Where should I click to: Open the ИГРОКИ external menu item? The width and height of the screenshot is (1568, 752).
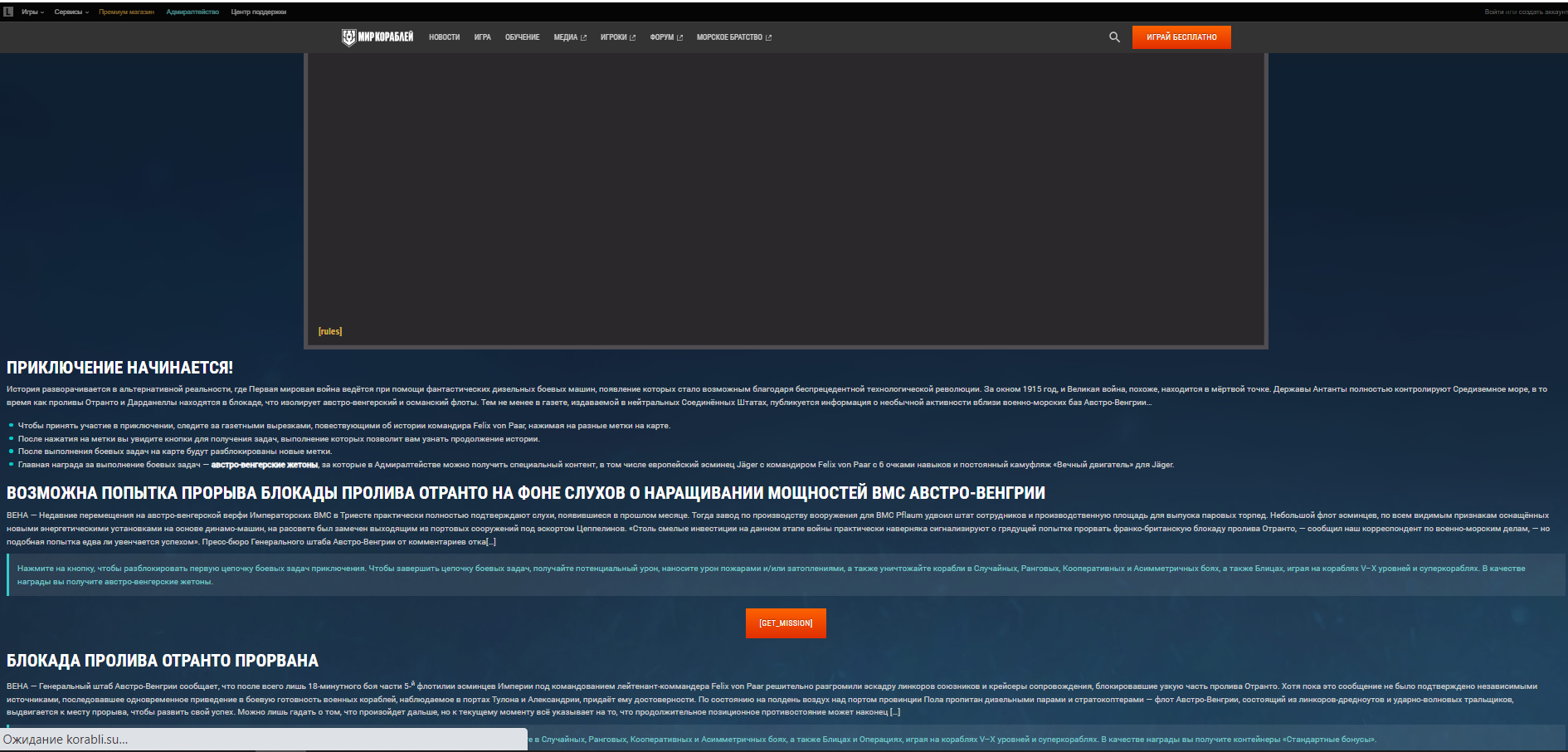click(618, 37)
